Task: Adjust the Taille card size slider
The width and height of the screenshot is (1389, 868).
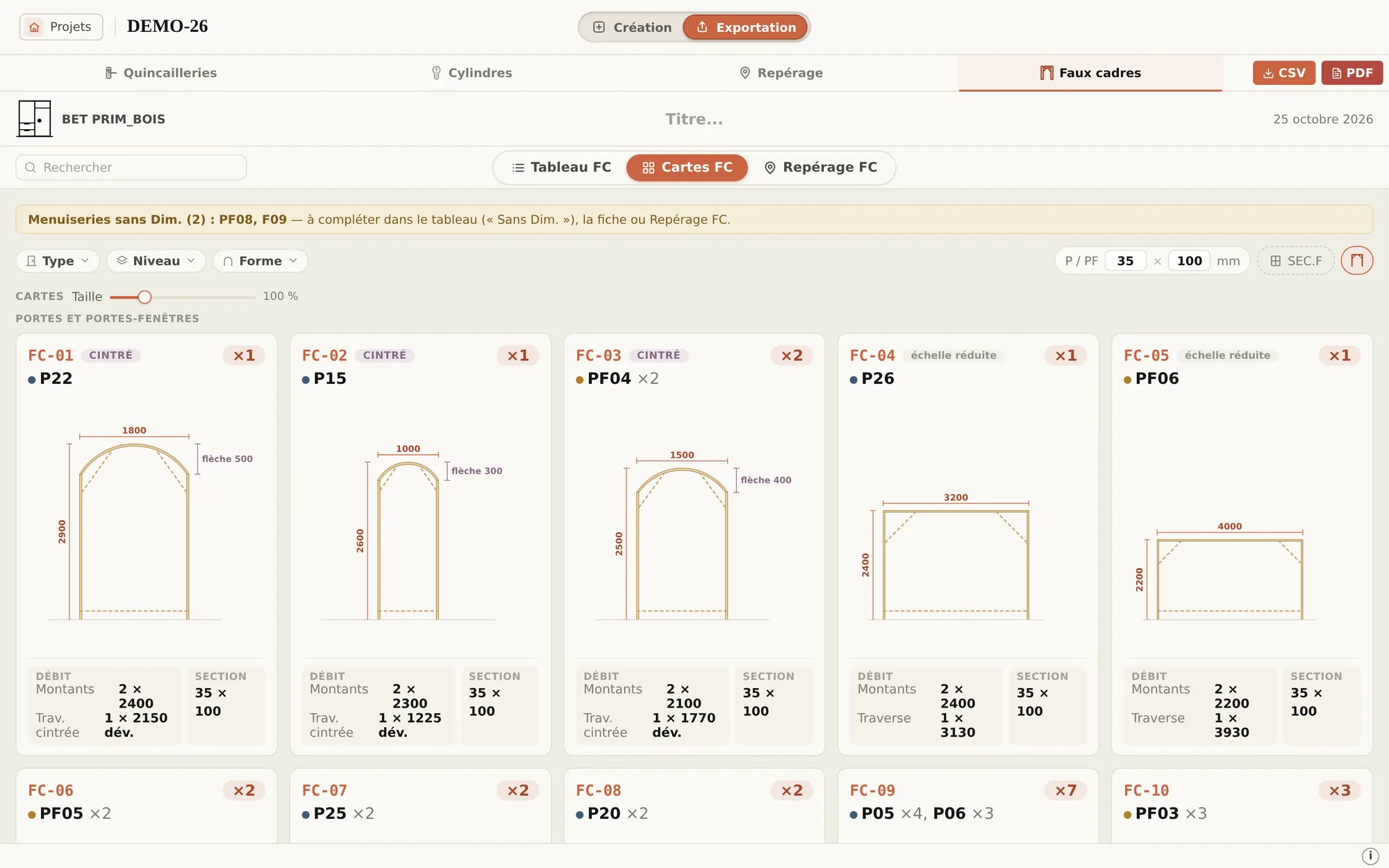Action: pos(144,297)
